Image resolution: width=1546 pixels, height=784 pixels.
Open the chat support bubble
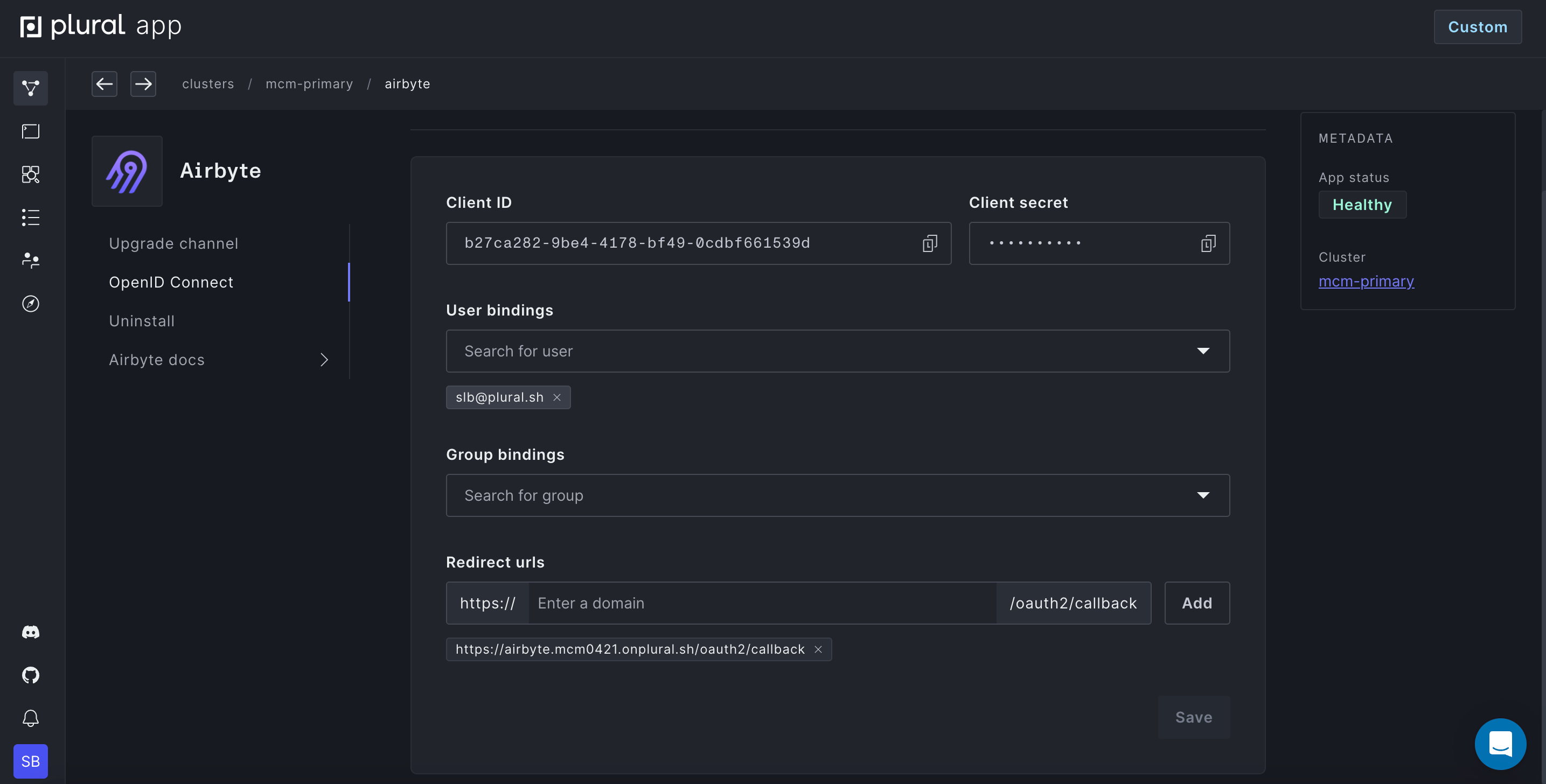click(x=1500, y=744)
